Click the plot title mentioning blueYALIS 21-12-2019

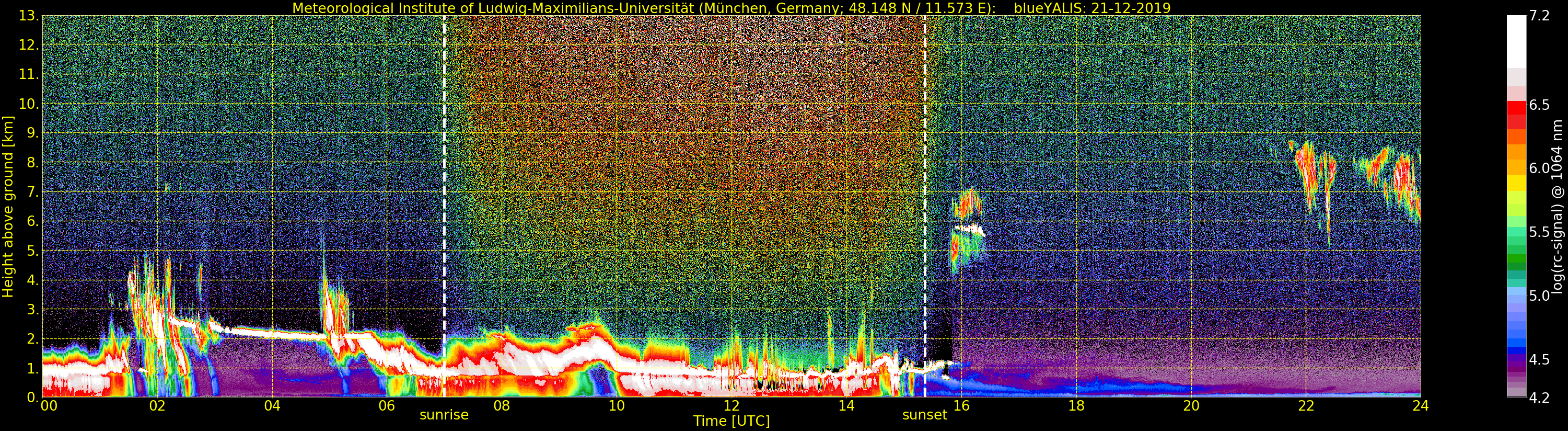click(x=731, y=8)
